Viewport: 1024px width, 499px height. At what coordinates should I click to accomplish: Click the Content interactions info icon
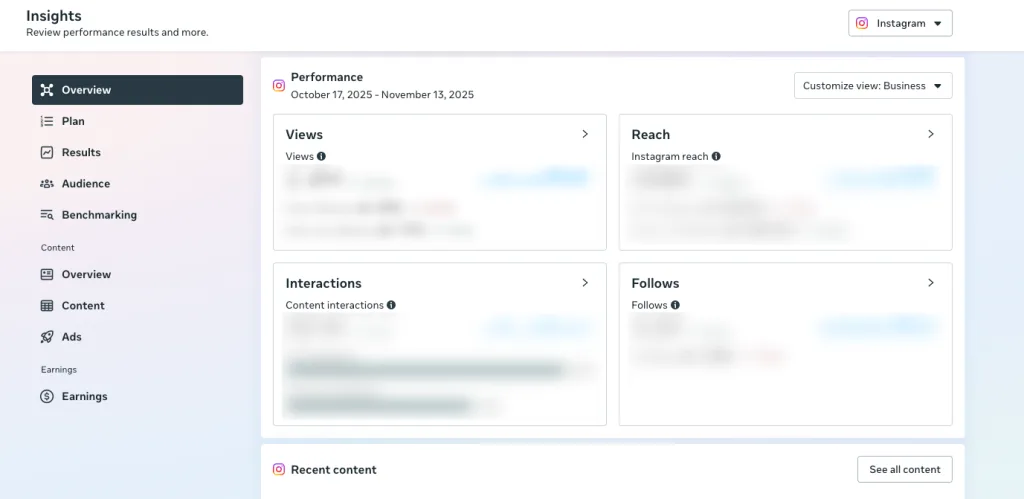(x=391, y=306)
